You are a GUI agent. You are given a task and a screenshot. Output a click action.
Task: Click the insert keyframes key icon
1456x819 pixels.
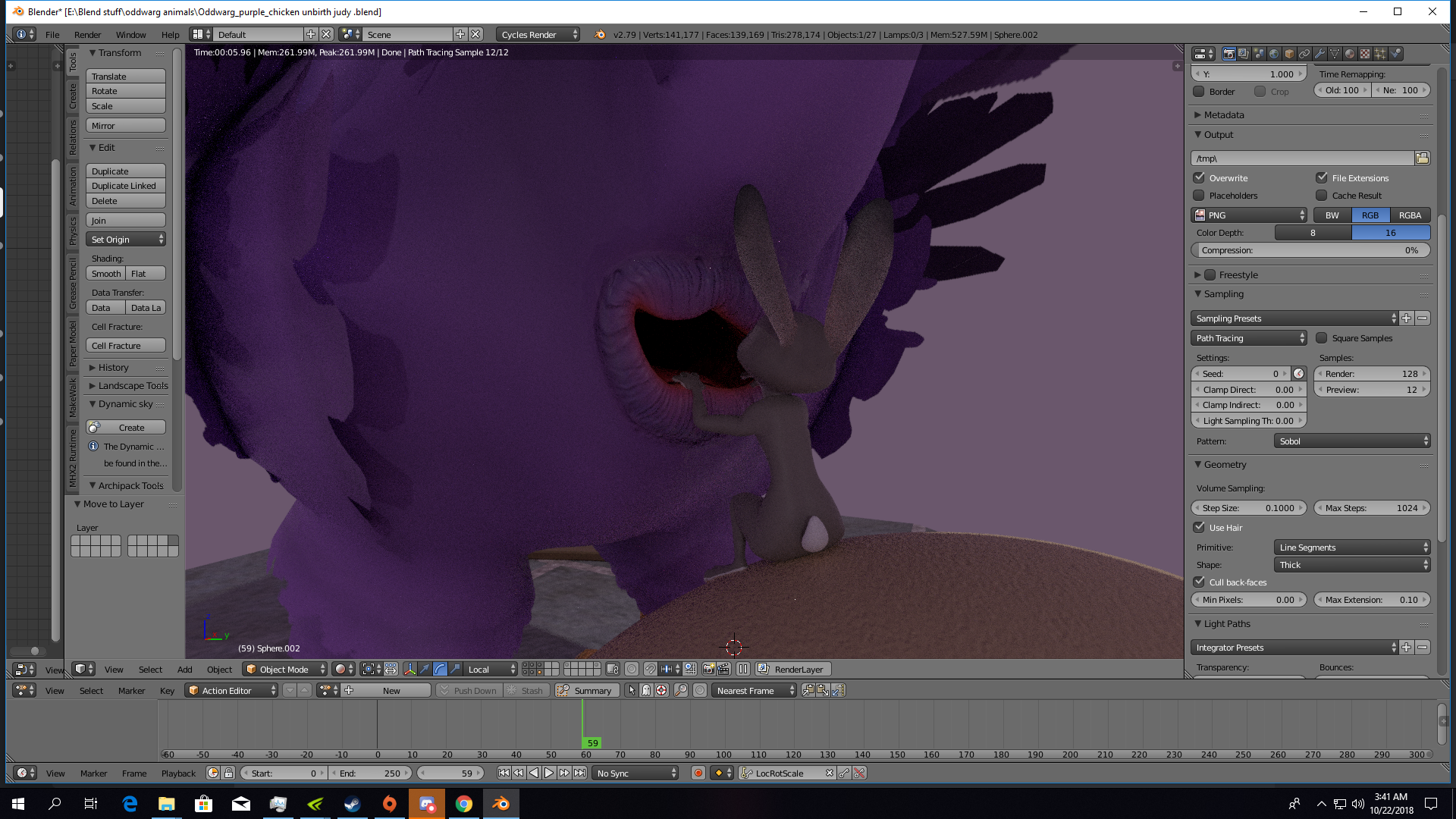pyautogui.click(x=844, y=773)
